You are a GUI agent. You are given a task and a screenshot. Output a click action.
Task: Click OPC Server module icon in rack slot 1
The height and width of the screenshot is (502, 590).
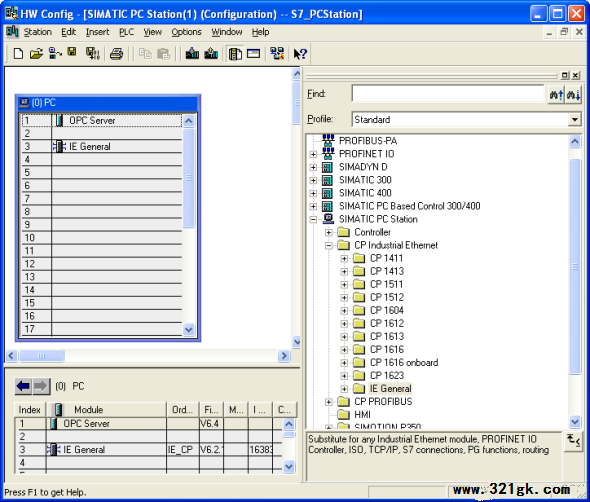[x=59, y=120]
